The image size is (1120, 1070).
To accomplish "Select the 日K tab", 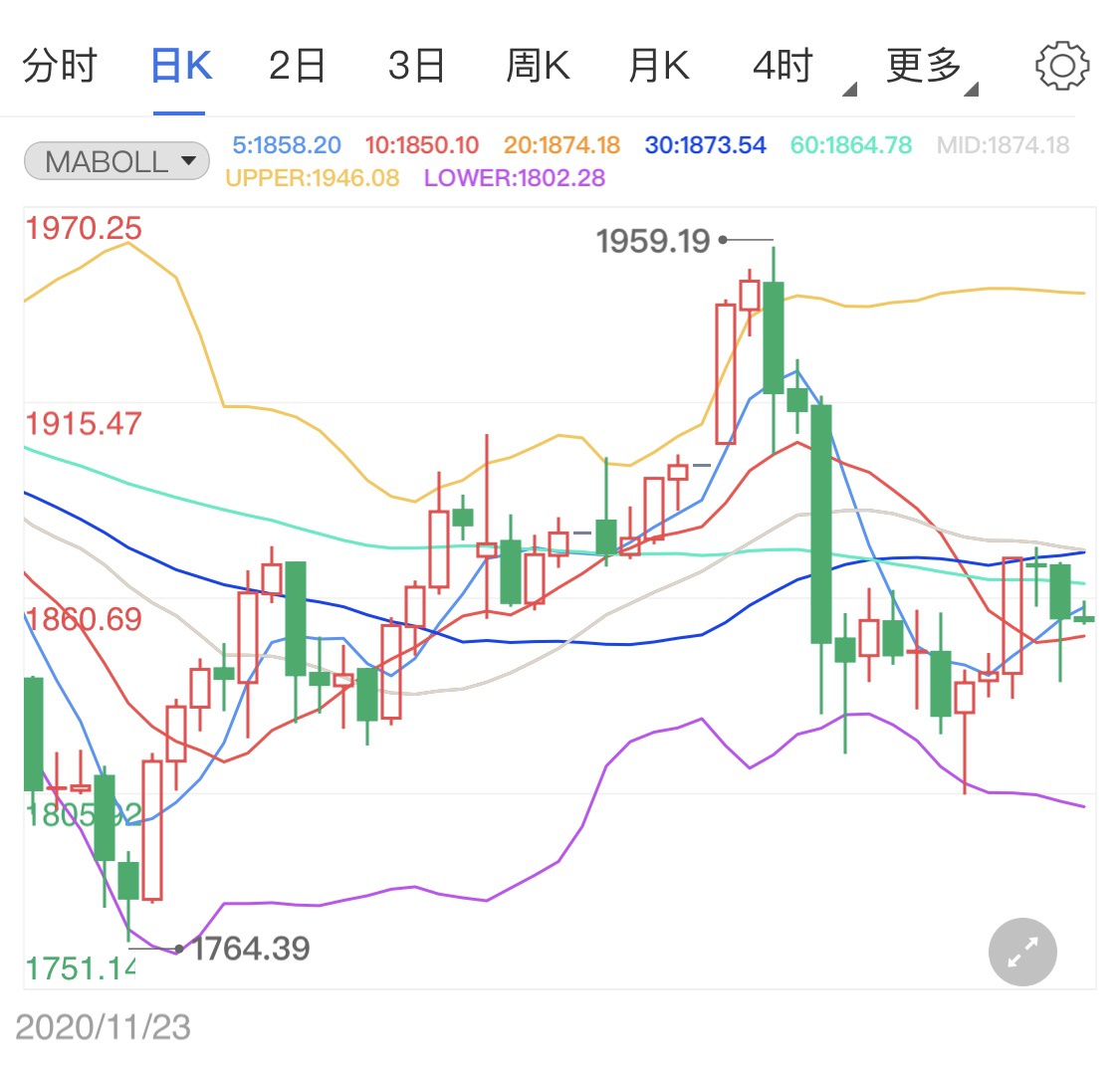I will pyautogui.click(x=180, y=67).
